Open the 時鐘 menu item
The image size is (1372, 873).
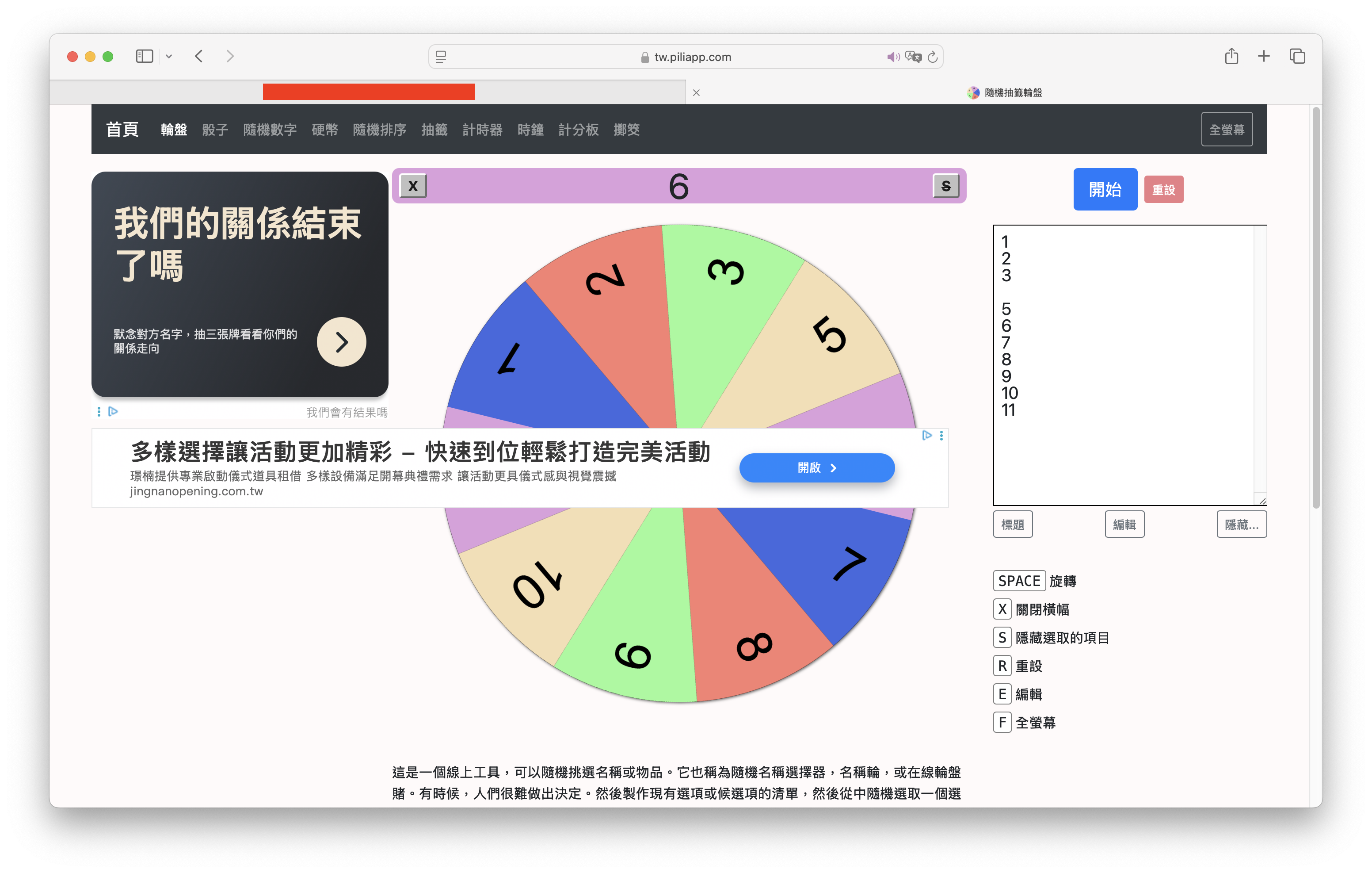click(x=530, y=130)
